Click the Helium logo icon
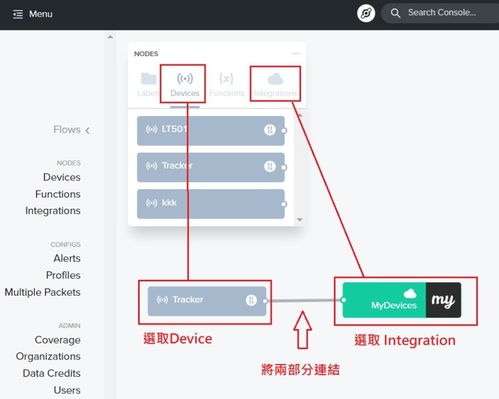This screenshot has width=499, height=399. click(366, 14)
